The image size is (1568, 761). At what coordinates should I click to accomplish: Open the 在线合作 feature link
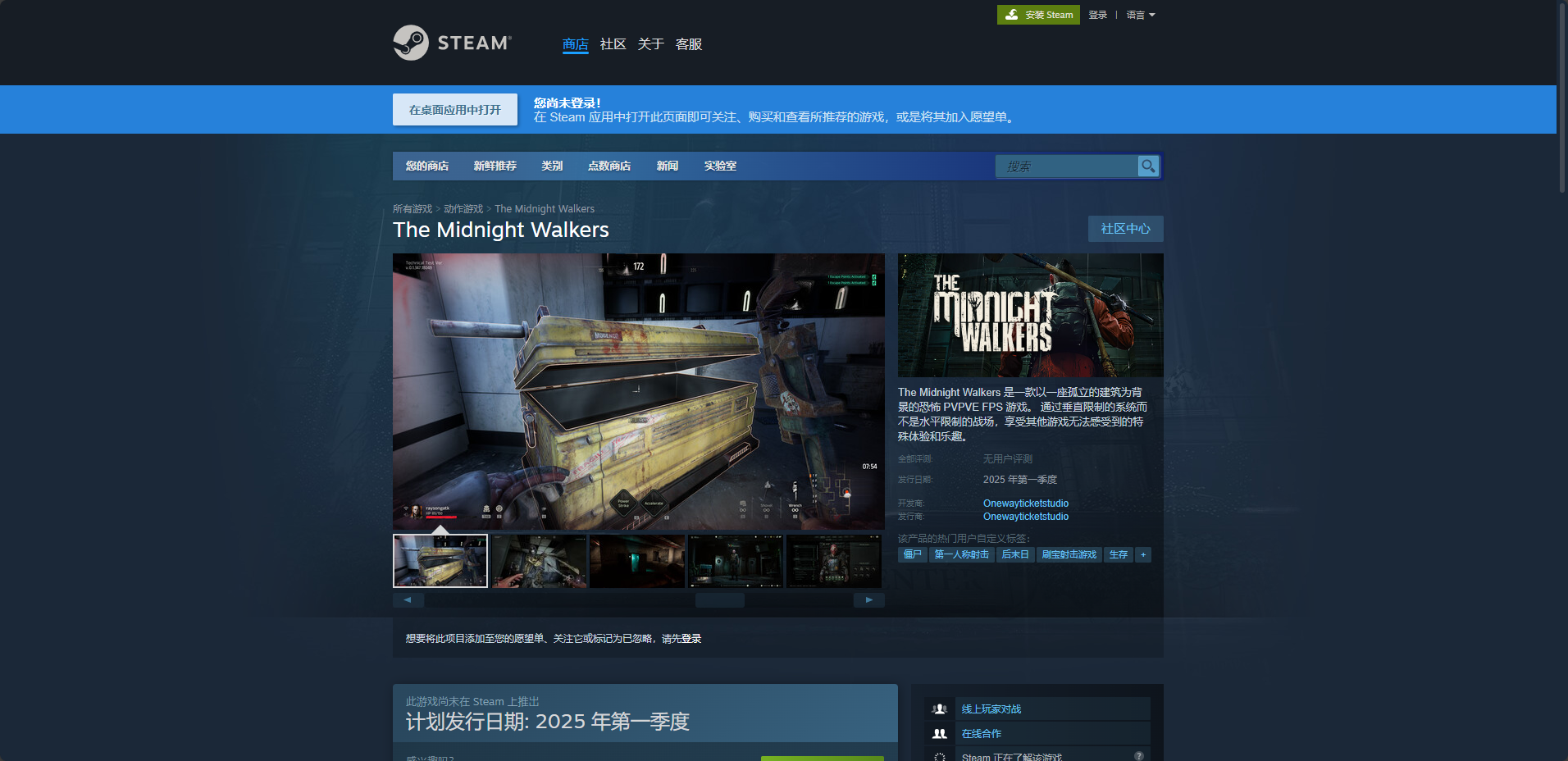982,734
